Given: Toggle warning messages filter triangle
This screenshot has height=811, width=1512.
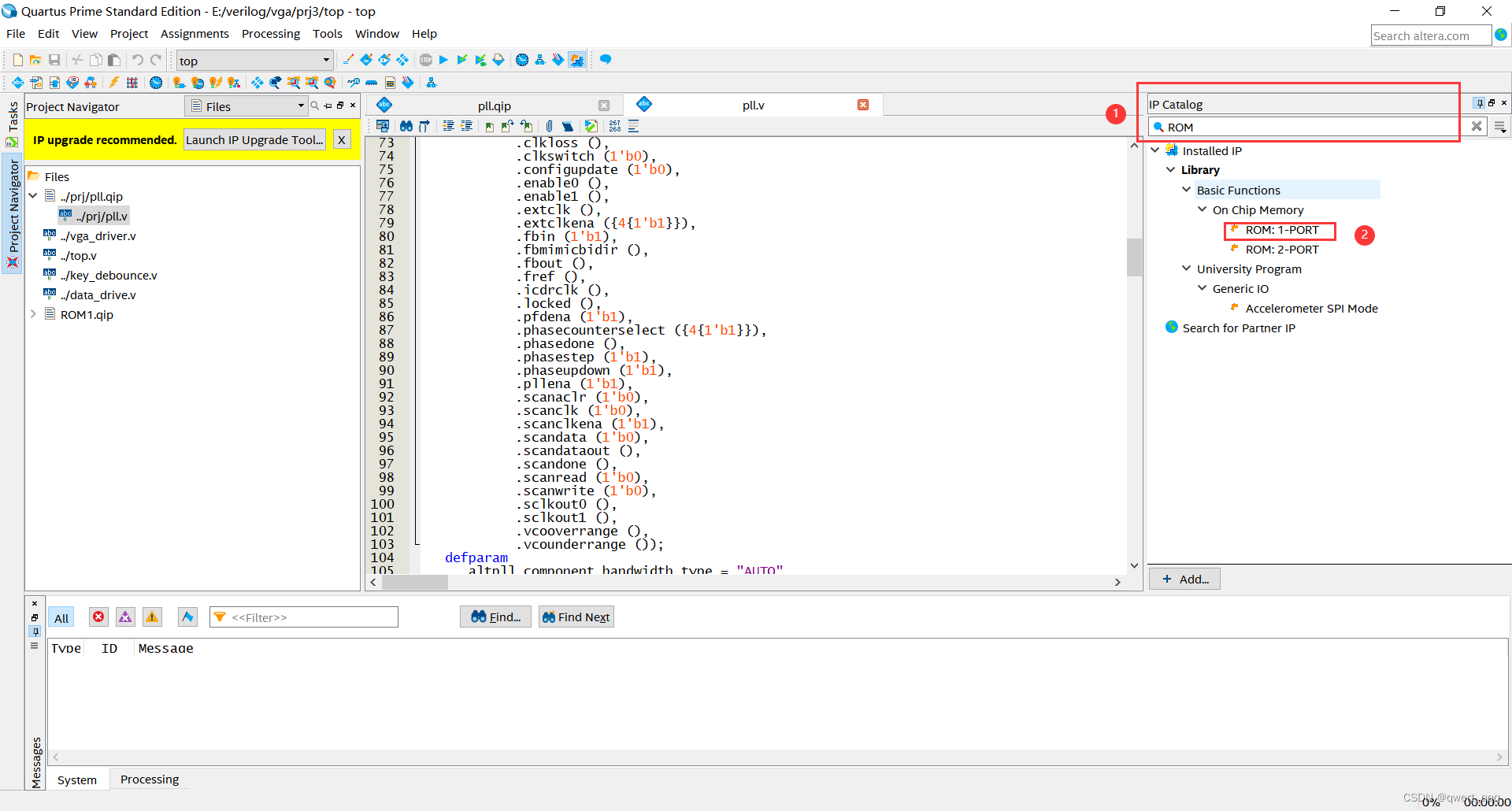Looking at the screenshot, I should click(x=152, y=617).
